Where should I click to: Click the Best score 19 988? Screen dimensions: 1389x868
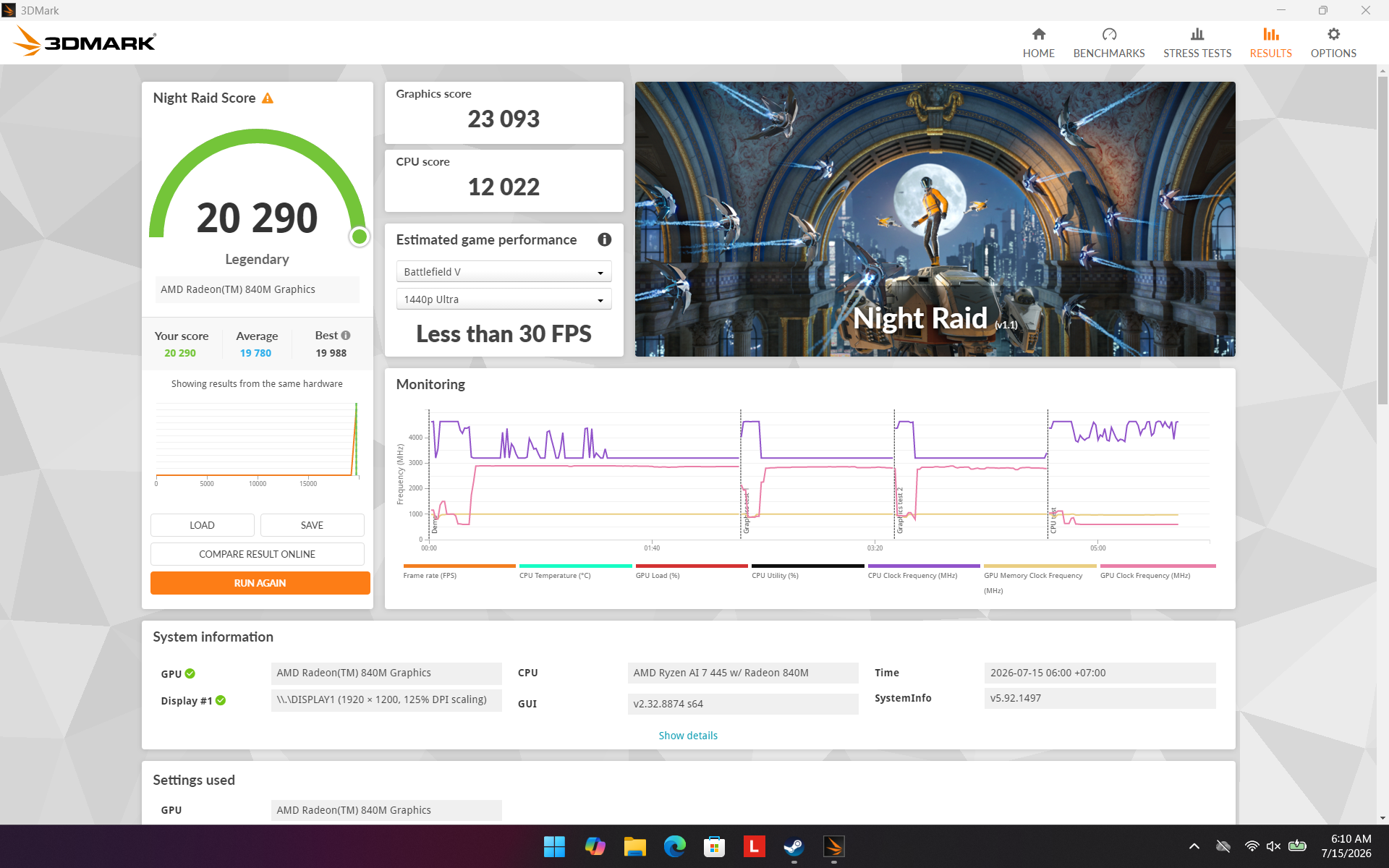[331, 353]
